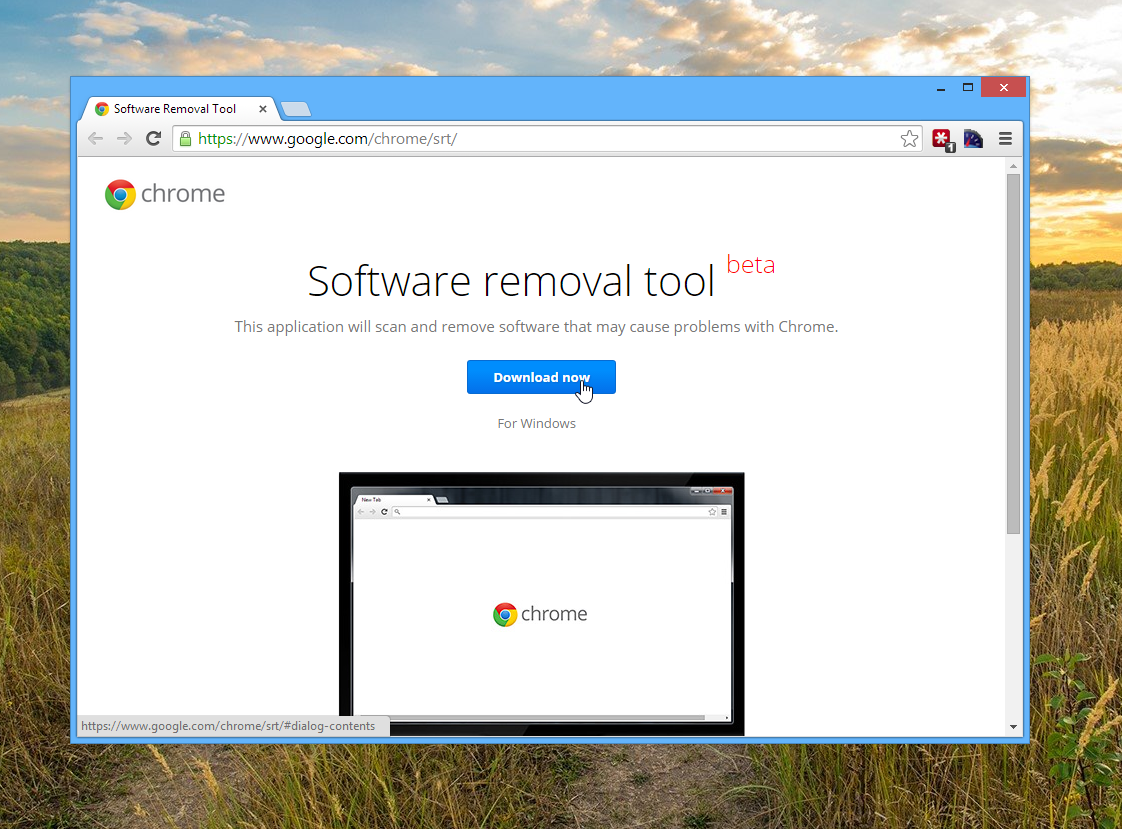Click the Chrome browser preview image
Viewport: 1122px width, 829px height.
coord(541,604)
